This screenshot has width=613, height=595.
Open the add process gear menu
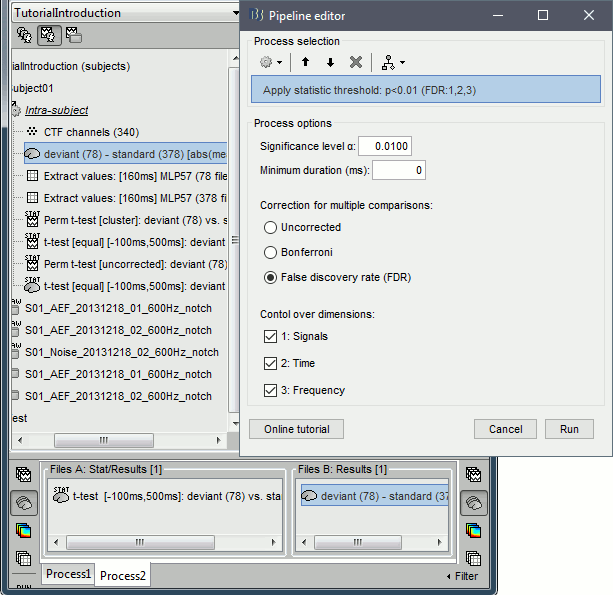(x=269, y=62)
